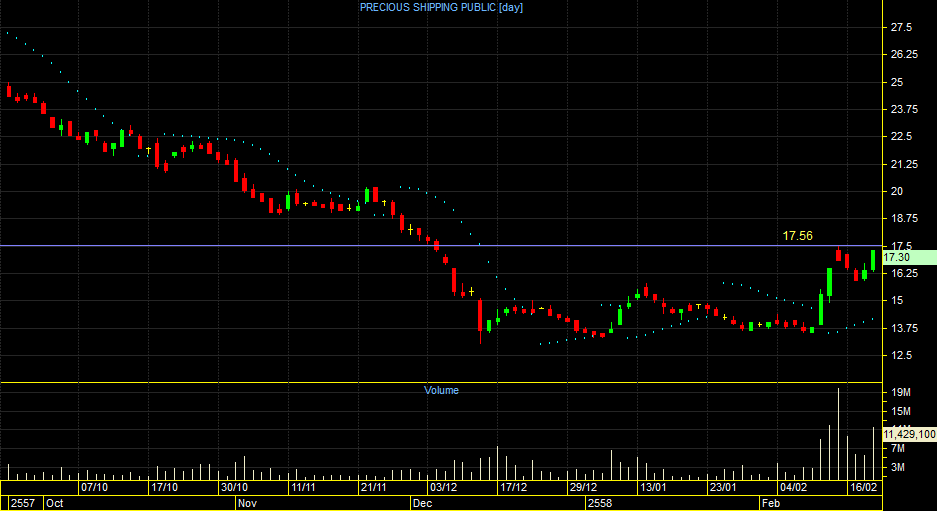Click the 22.5 price axis label
This screenshot has height=511, width=937.
click(x=901, y=136)
